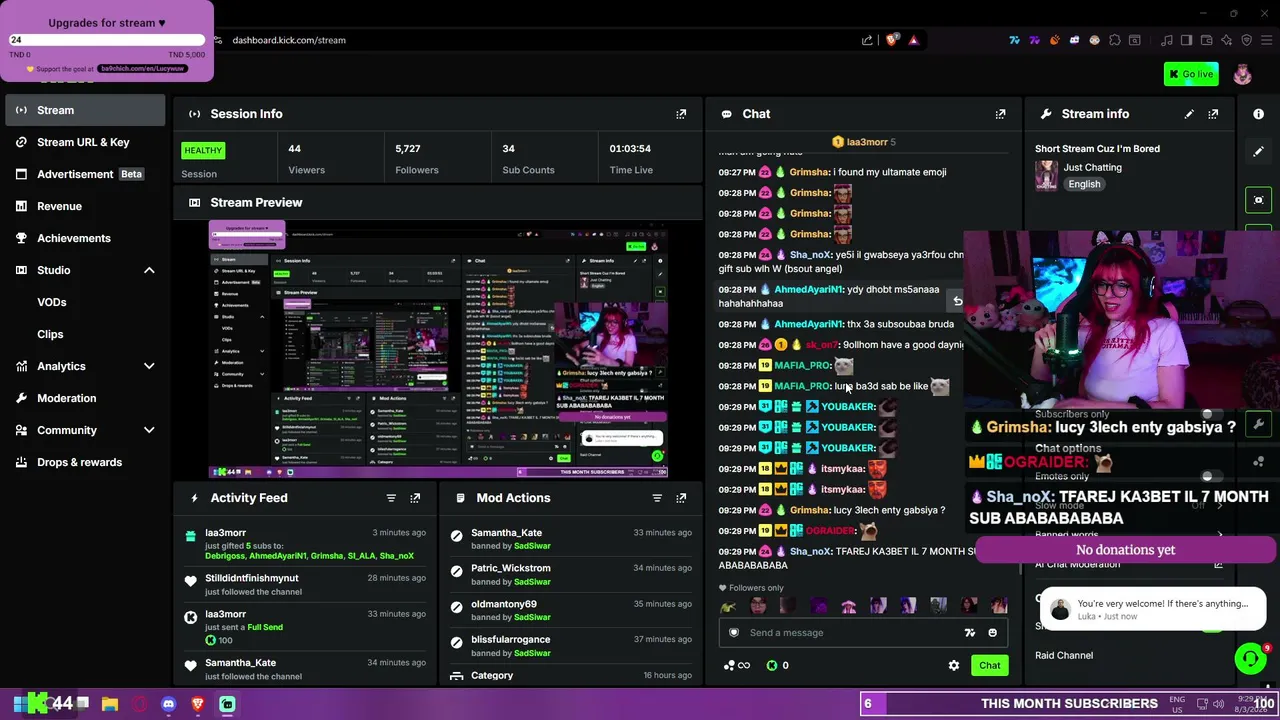Screen dimensions: 1280x720
Task: Open the profile avatar menu
Action: point(1242,75)
